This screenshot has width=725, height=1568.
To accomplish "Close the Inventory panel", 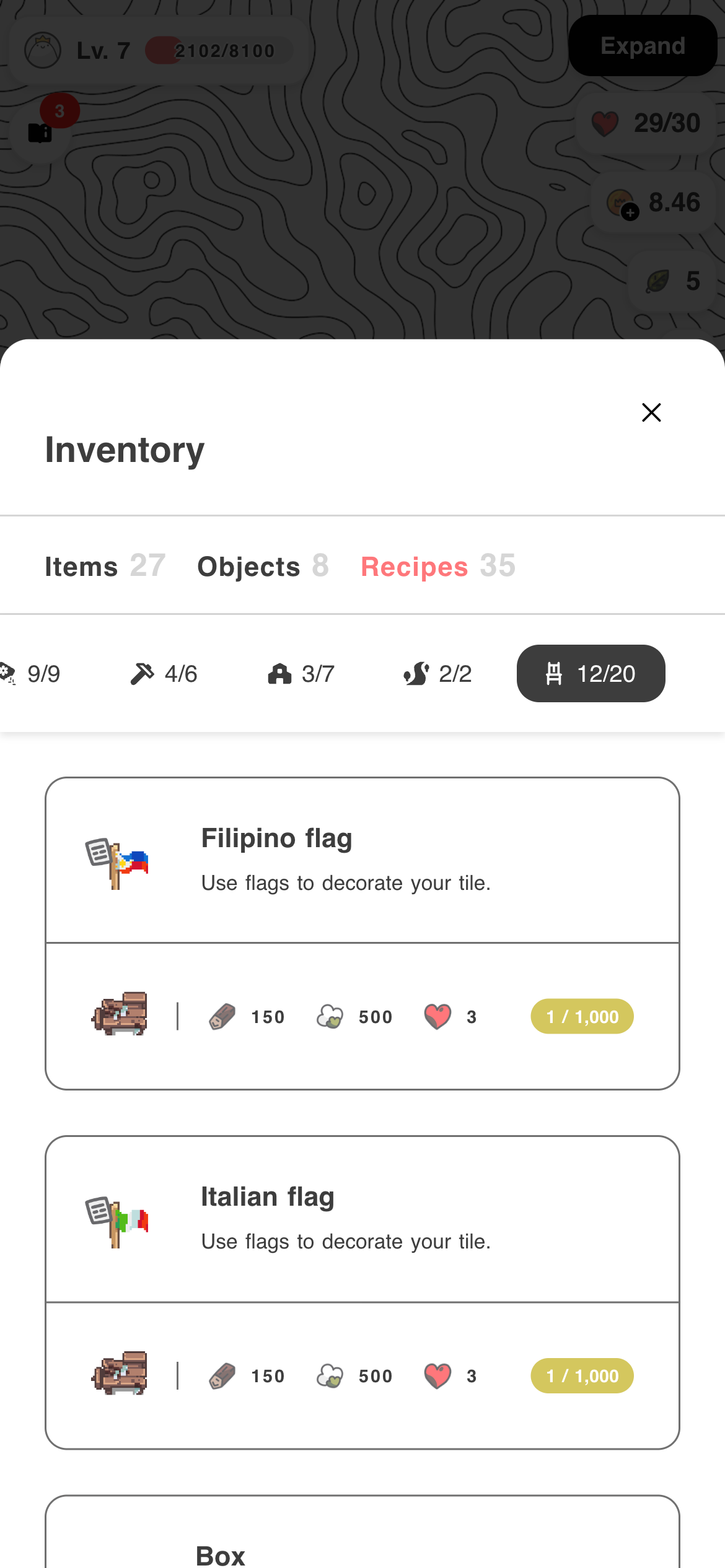I will (x=651, y=412).
